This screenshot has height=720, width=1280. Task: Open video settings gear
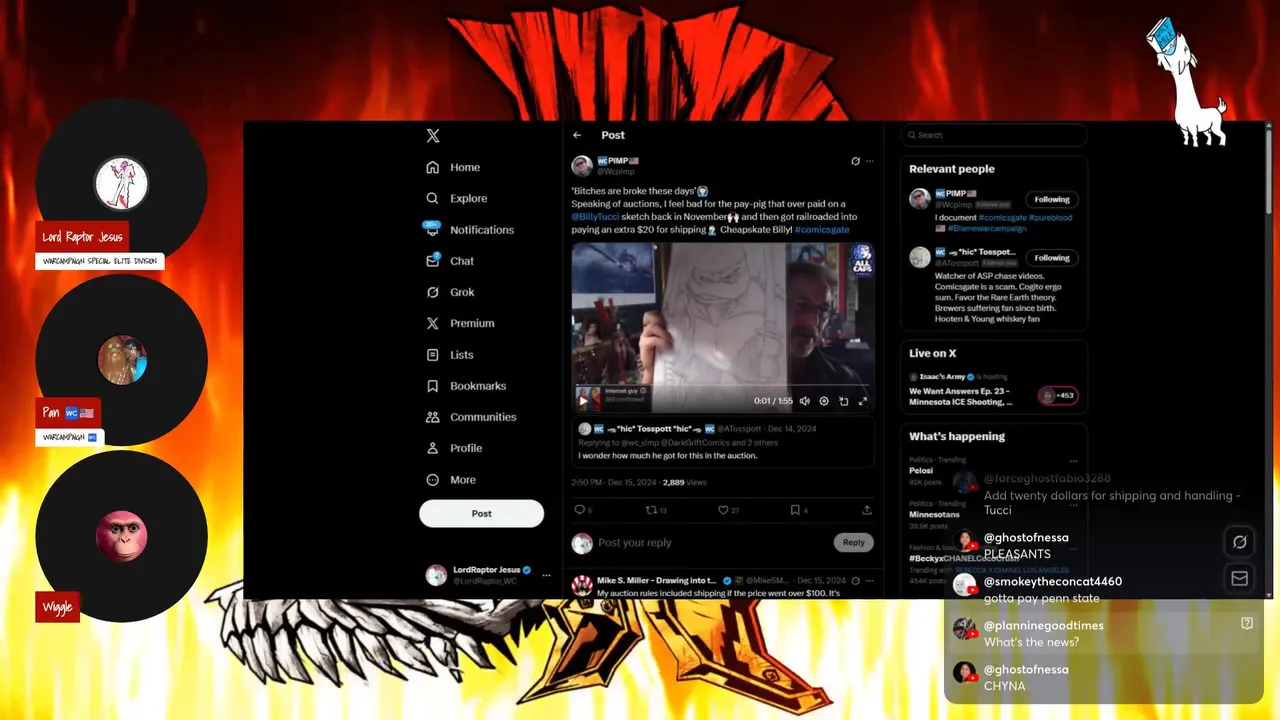click(x=824, y=401)
